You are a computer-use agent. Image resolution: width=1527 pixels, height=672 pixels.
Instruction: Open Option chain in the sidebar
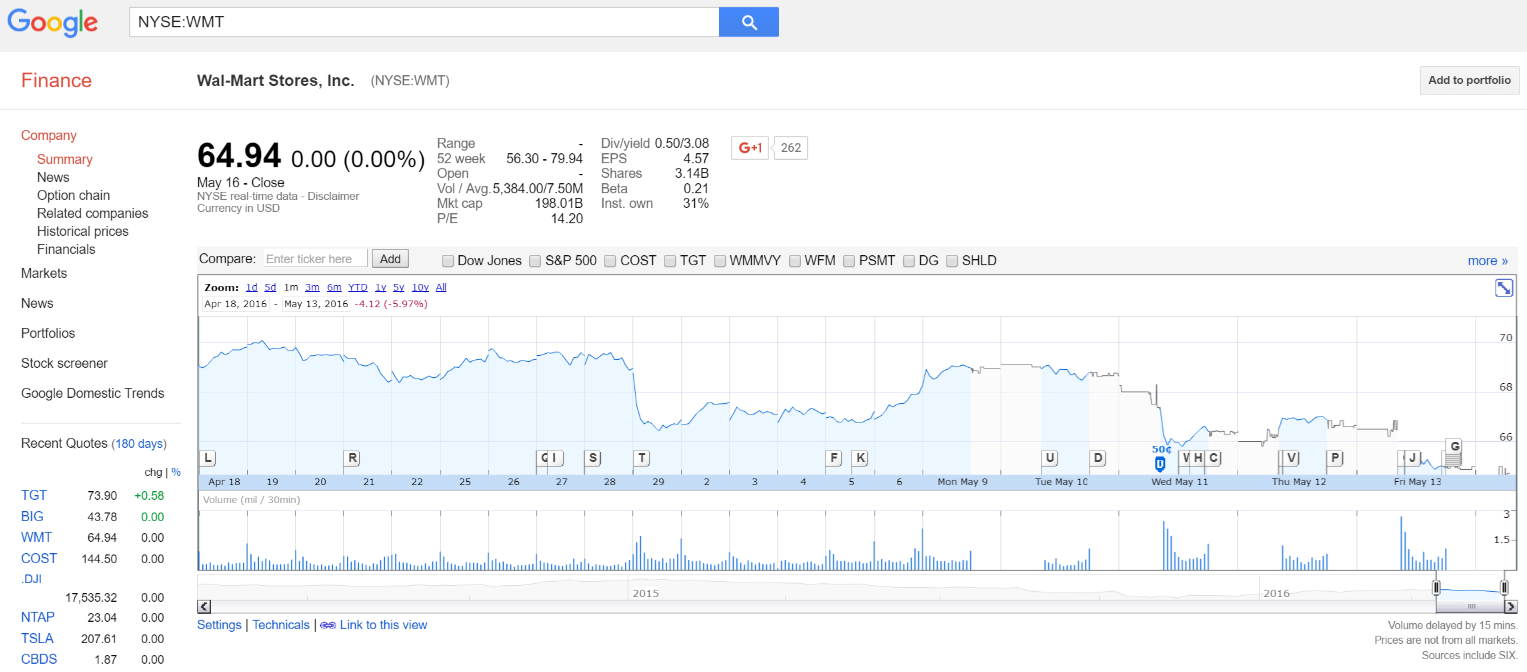(x=73, y=195)
